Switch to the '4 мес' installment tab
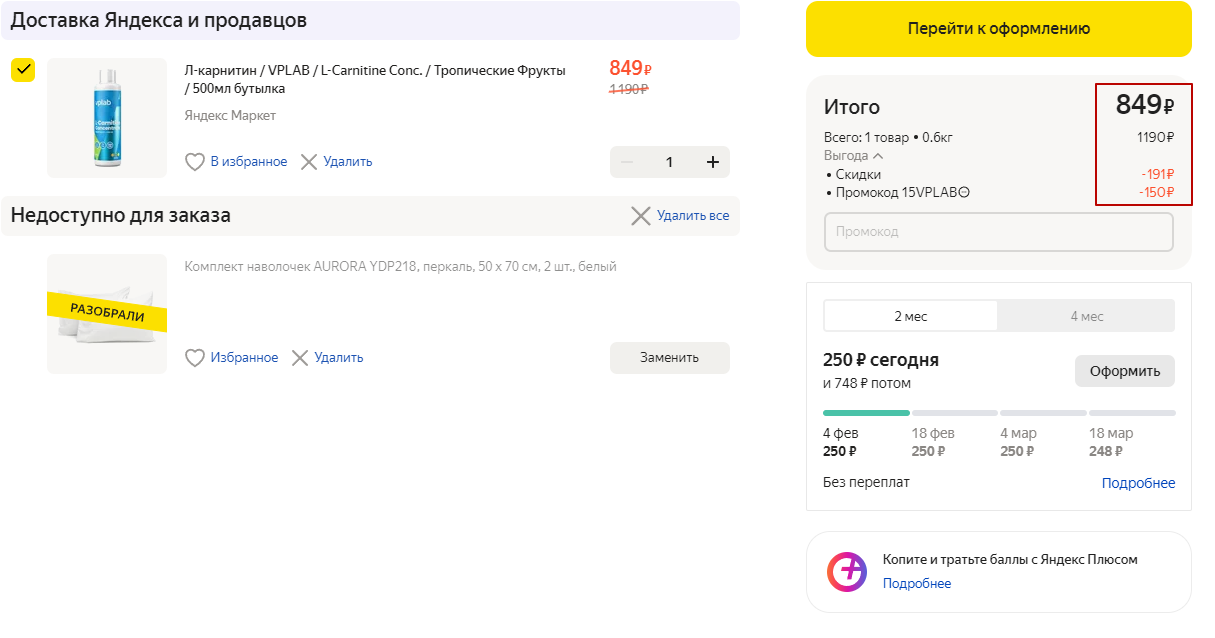 (x=1086, y=316)
